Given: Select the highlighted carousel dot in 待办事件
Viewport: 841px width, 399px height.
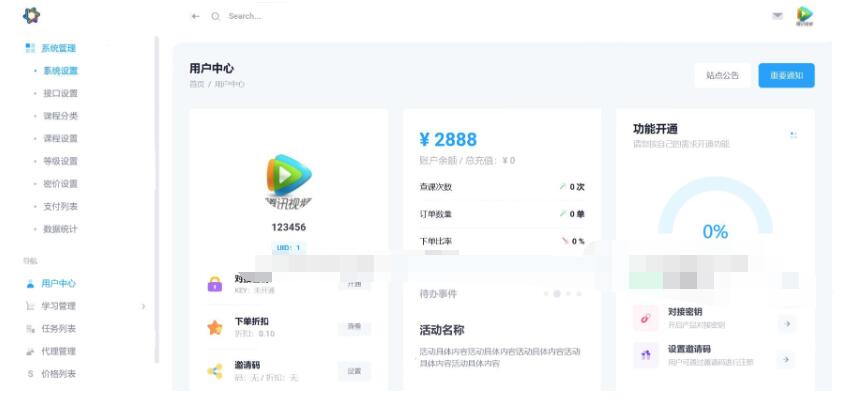Looking at the screenshot, I should pyautogui.click(x=557, y=294).
